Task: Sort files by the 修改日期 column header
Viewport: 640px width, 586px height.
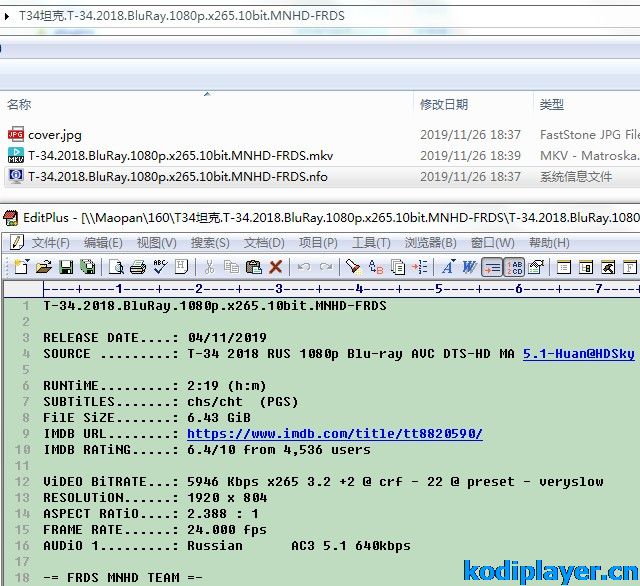Action: point(443,104)
